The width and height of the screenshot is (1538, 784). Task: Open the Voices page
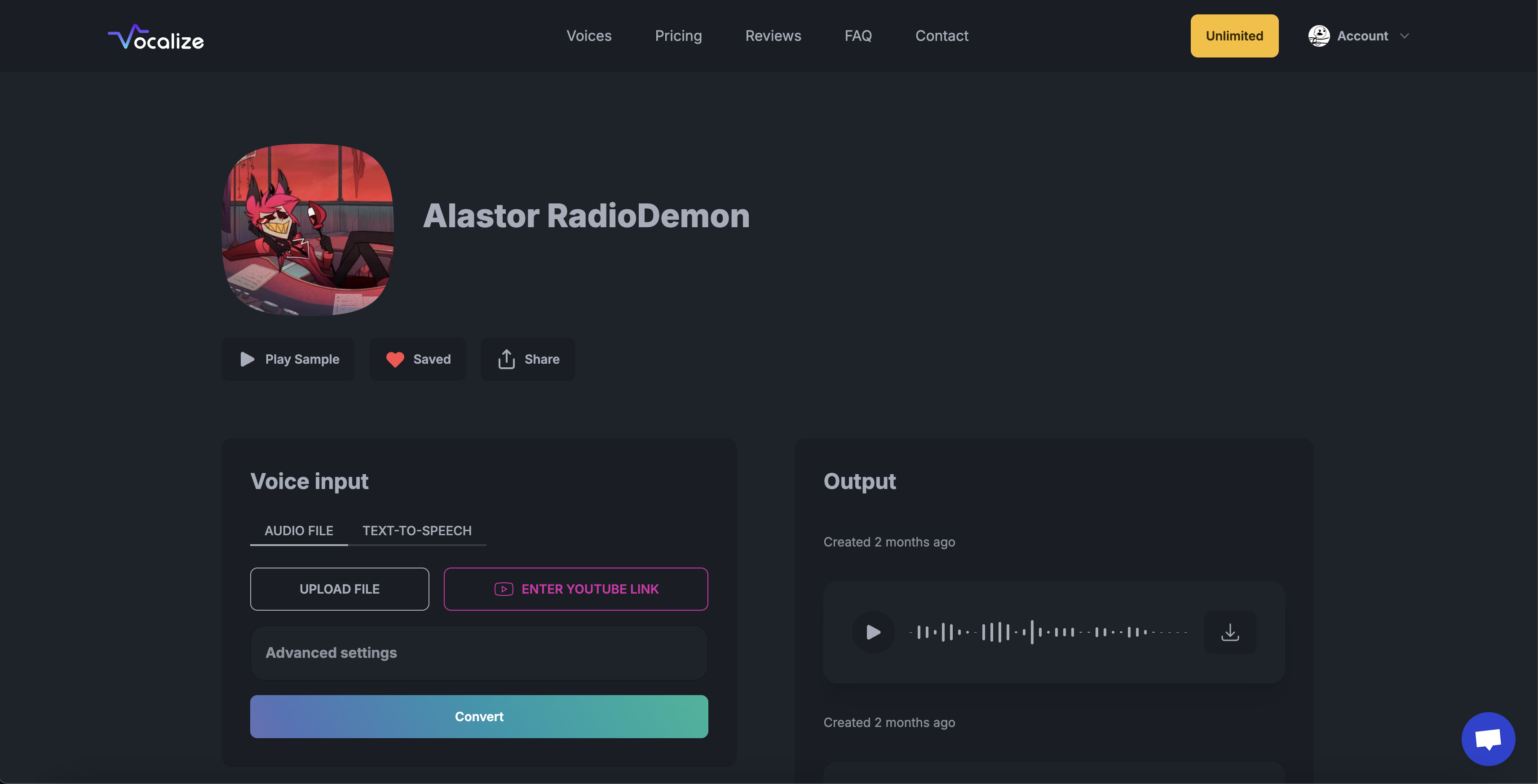pos(589,36)
